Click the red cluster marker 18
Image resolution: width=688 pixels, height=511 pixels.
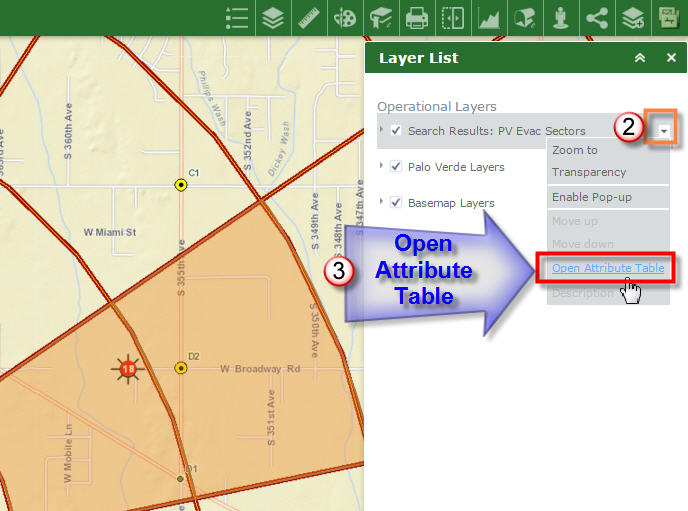pyautogui.click(x=128, y=368)
